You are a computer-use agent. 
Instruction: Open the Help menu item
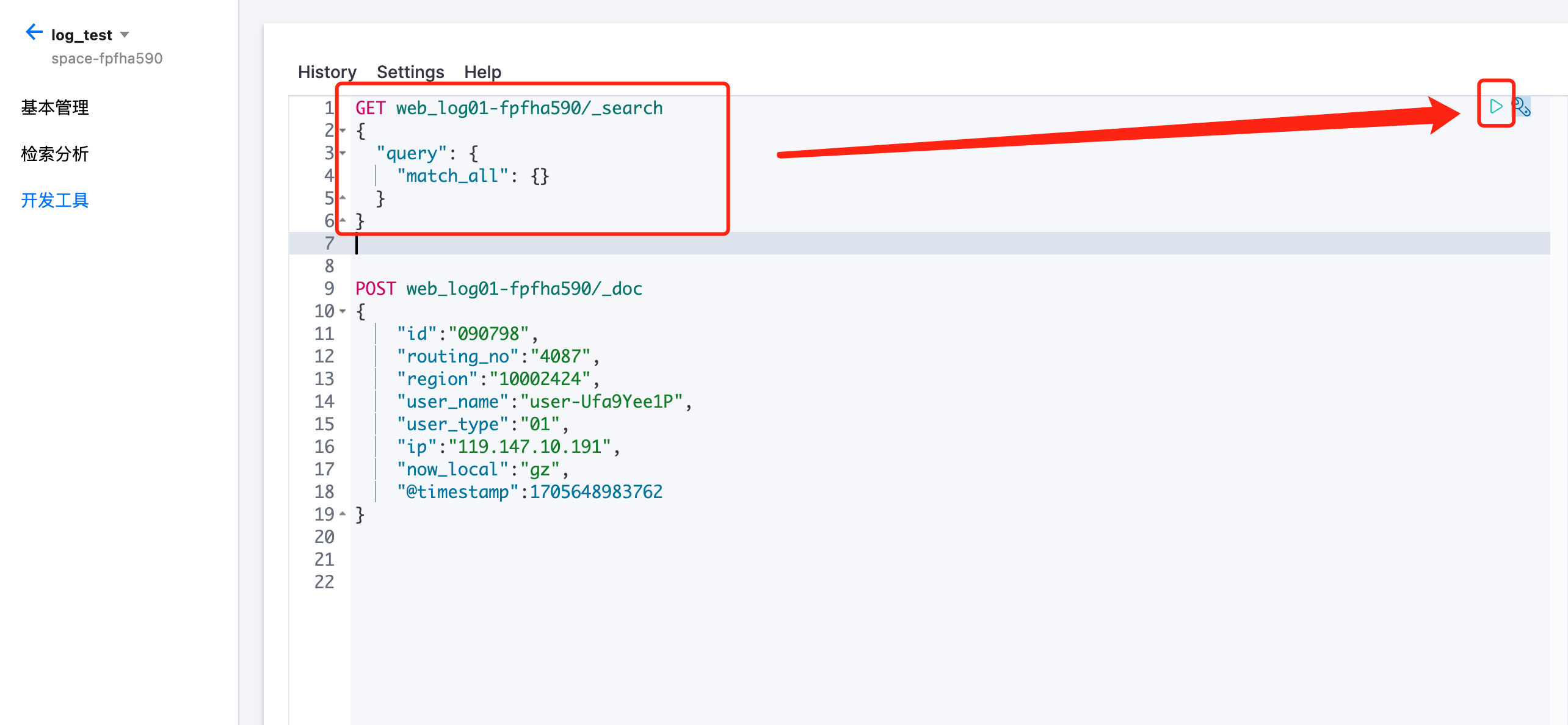click(482, 72)
